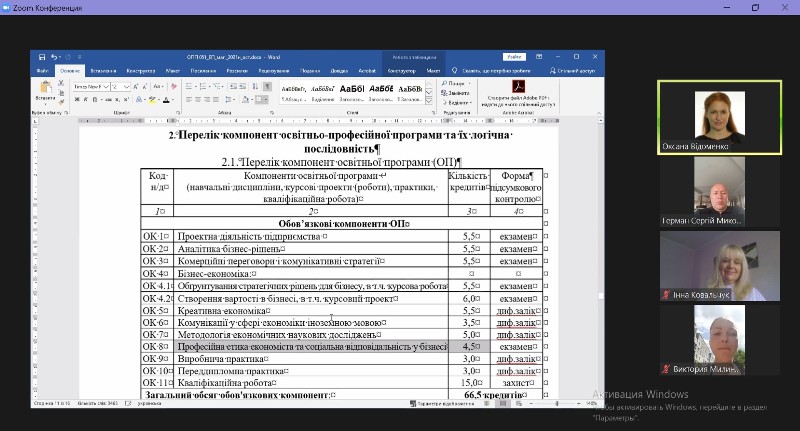Increase font size with grow font icon
Screen dimensions: 800x431
tap(136, 87)
